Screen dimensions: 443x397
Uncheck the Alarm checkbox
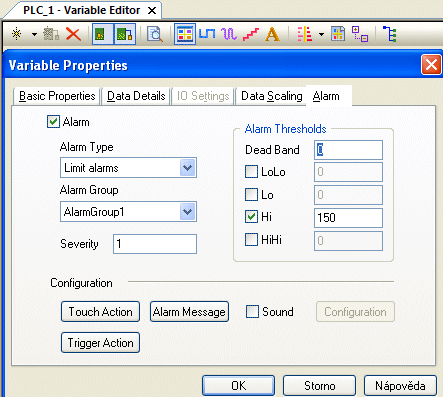coord(53,122)
